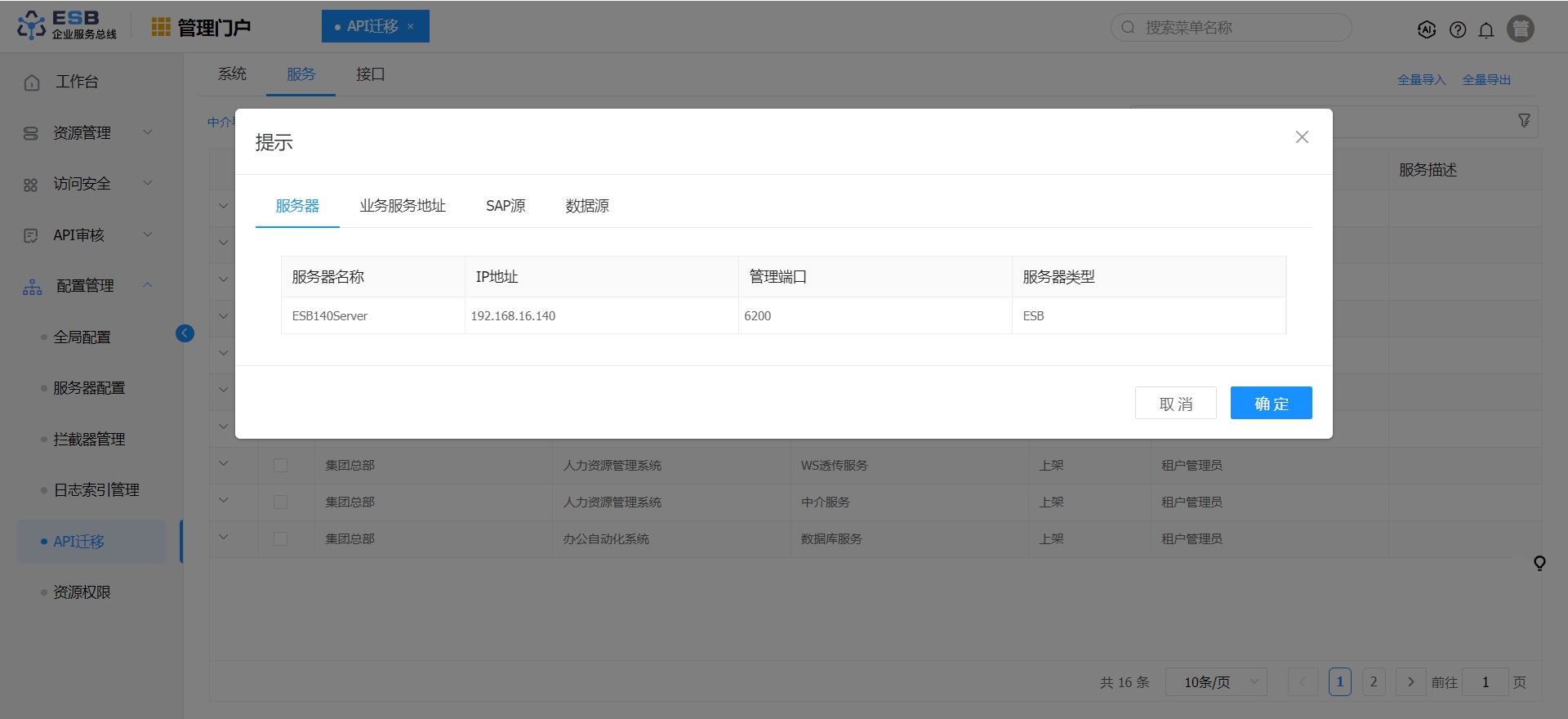Click the lightbulb tips icon
This screenshot has height=719, width=1568.
1539,563
